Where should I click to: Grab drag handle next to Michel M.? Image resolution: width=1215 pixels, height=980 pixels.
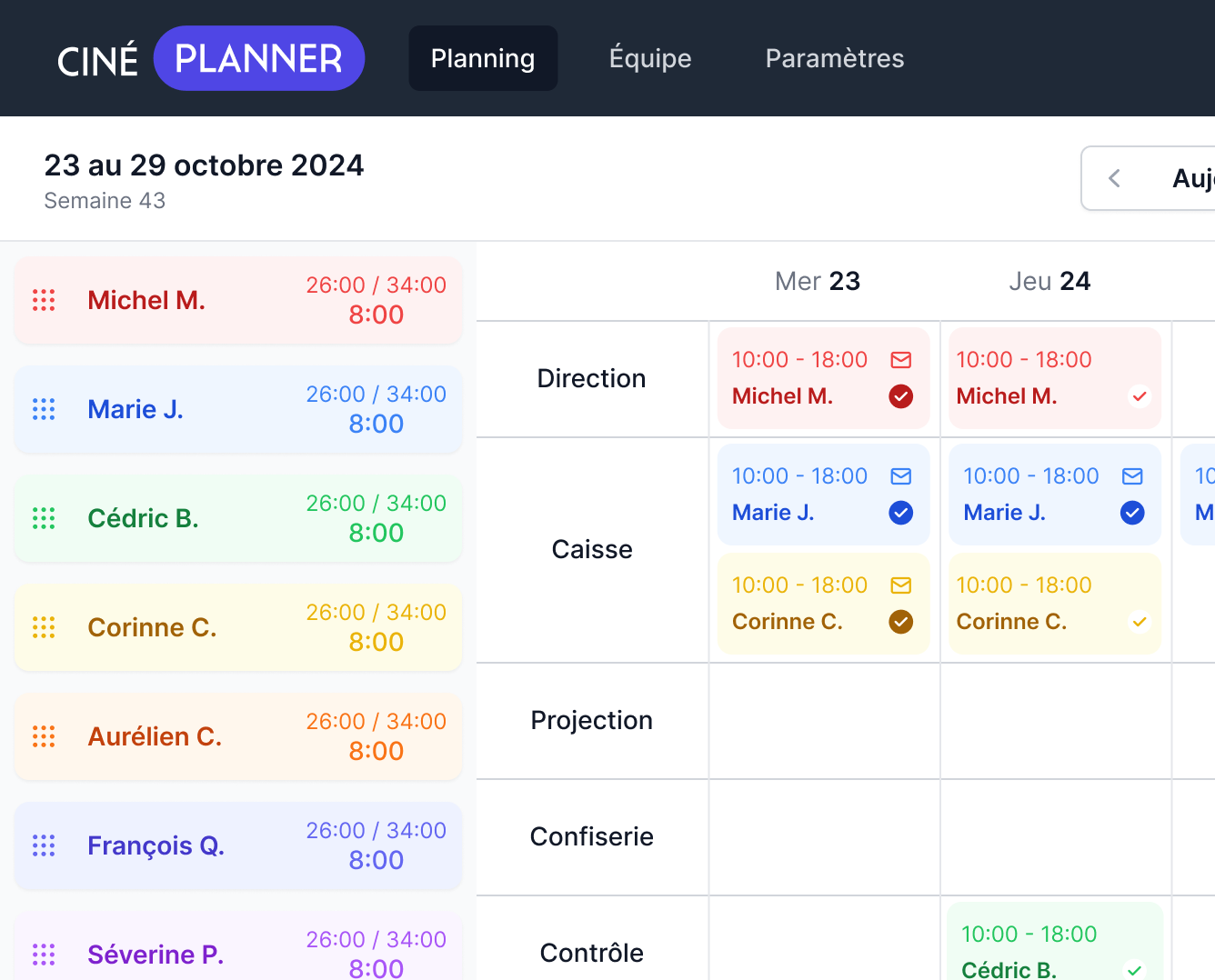(x=44, y=300)
